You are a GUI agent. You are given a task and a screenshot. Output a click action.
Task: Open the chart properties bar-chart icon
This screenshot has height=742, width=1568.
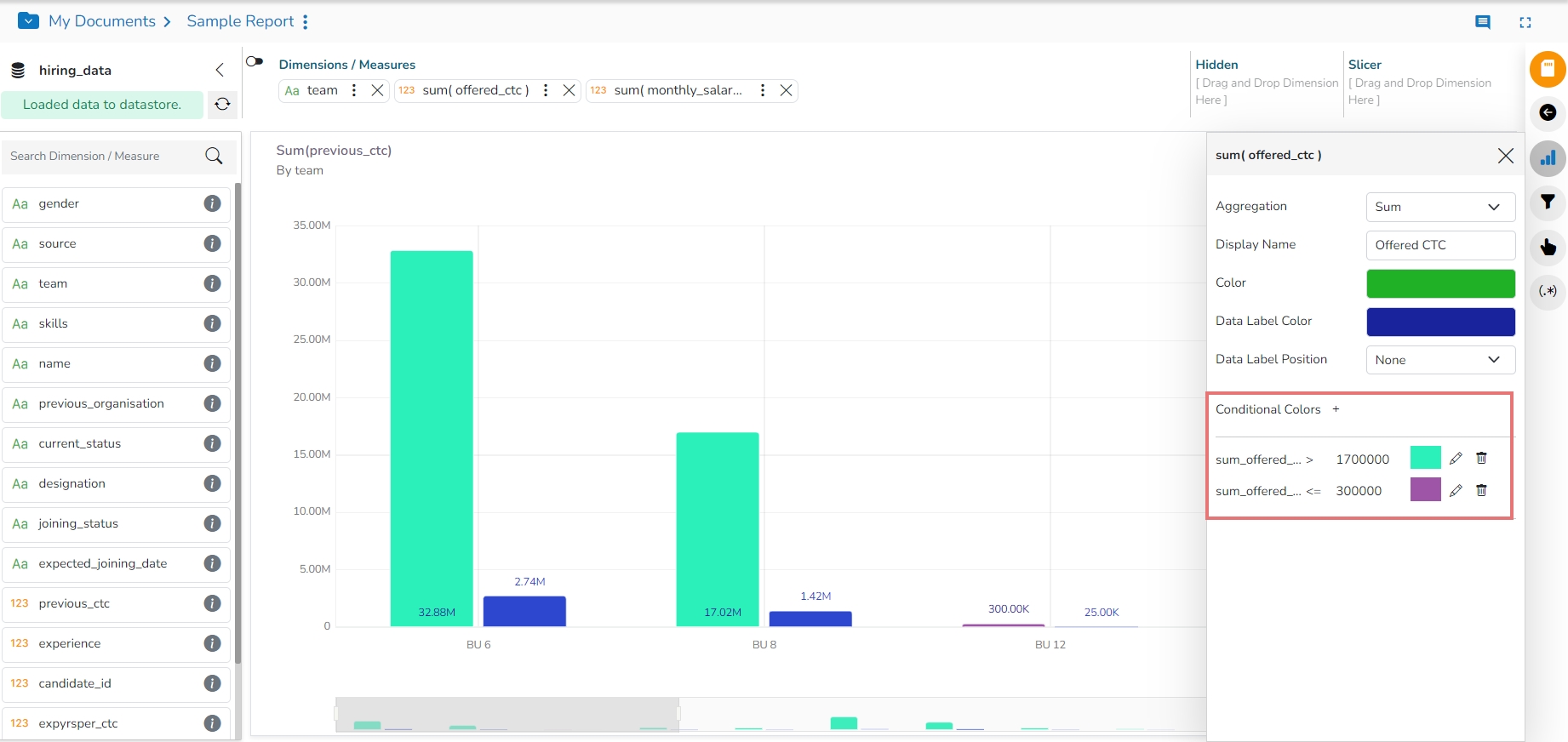(1548, 158)
